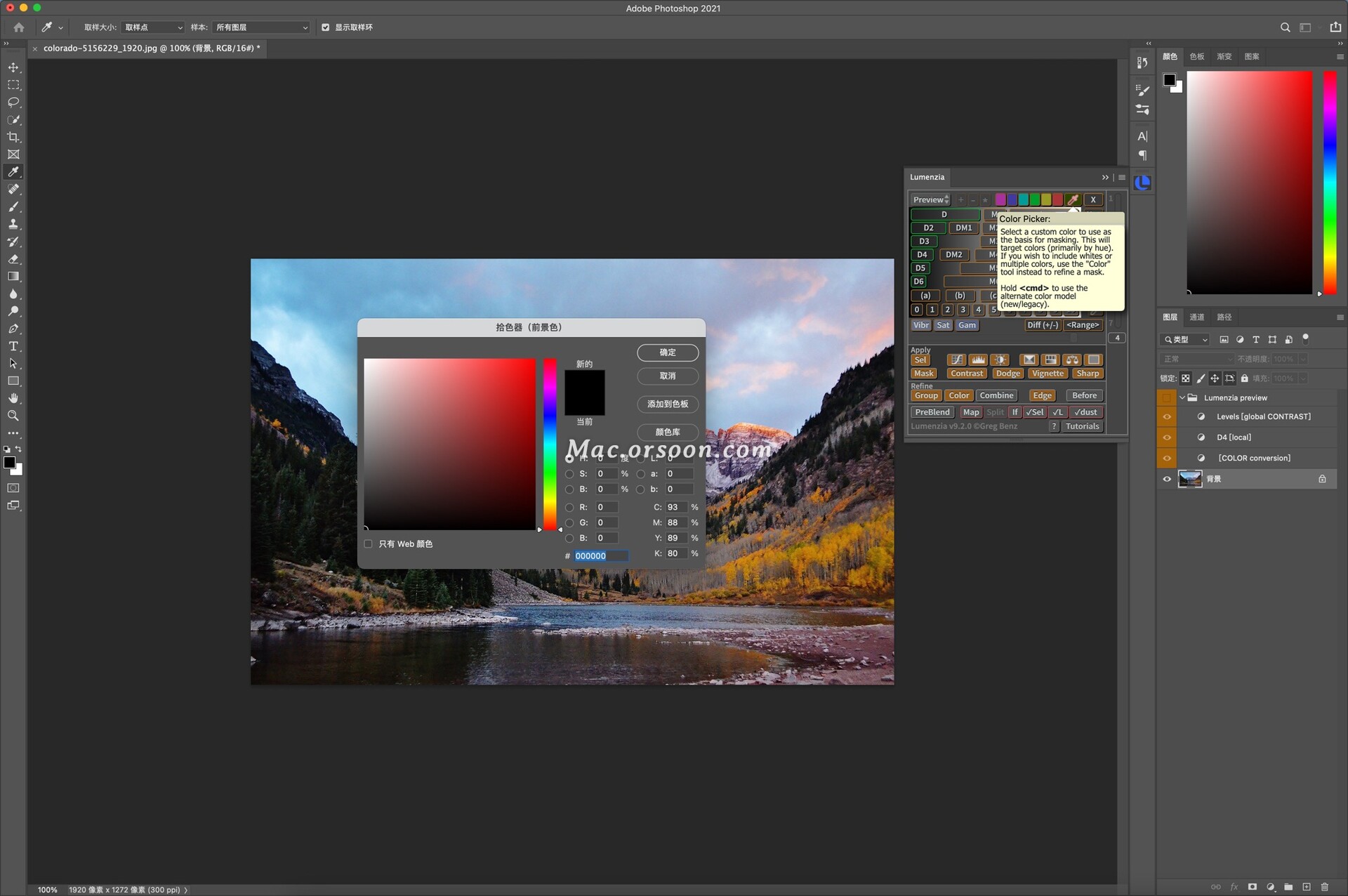Select the Move tool in the toolbar
The height and width of the screenshot is (896, 1348).
pos(13,67)
